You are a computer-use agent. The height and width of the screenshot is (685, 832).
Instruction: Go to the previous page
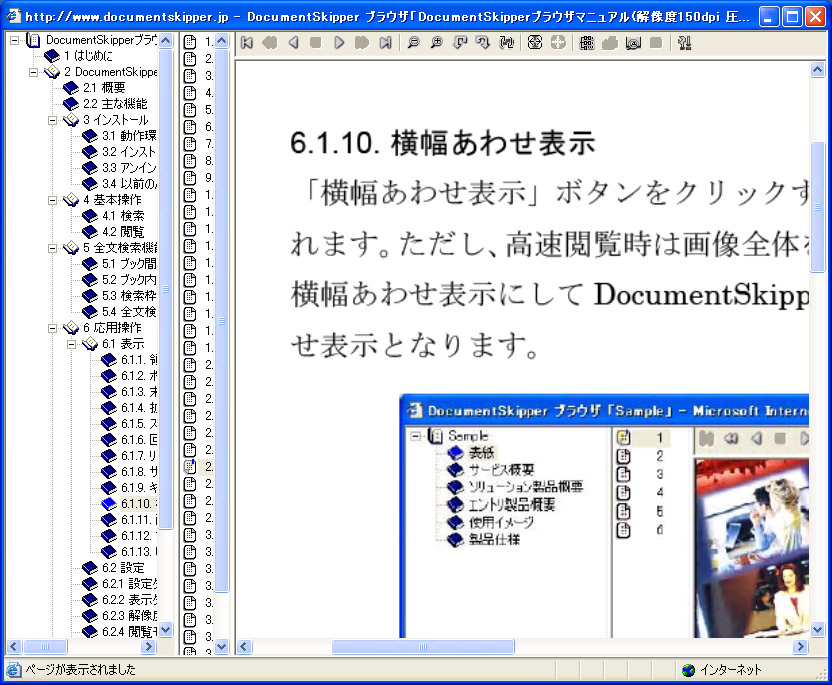click(x=293, y=42)
